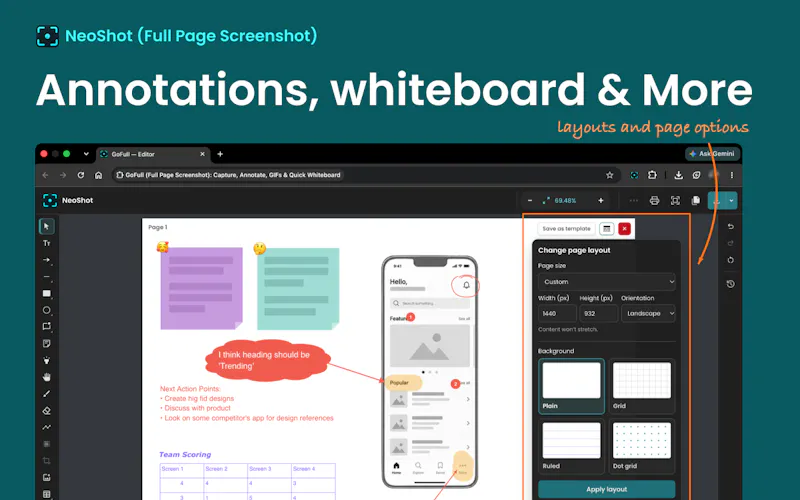Image resolution: width=800 pixels, height=500 pixels.
Task: Open Chrome three-dot menu
Action: (x=732, y=175)
